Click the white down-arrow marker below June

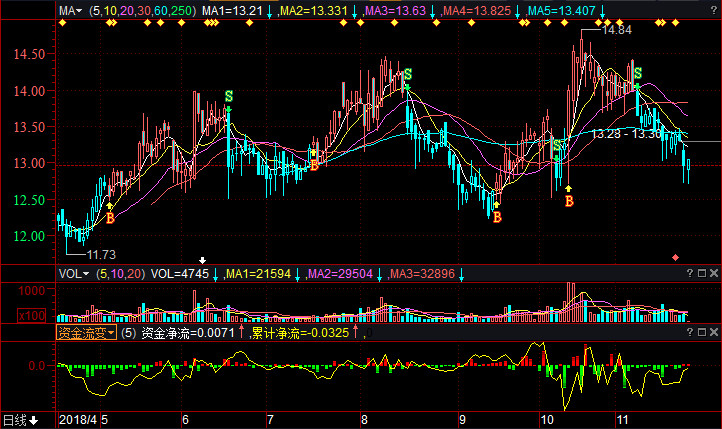(x=202, y=261)
